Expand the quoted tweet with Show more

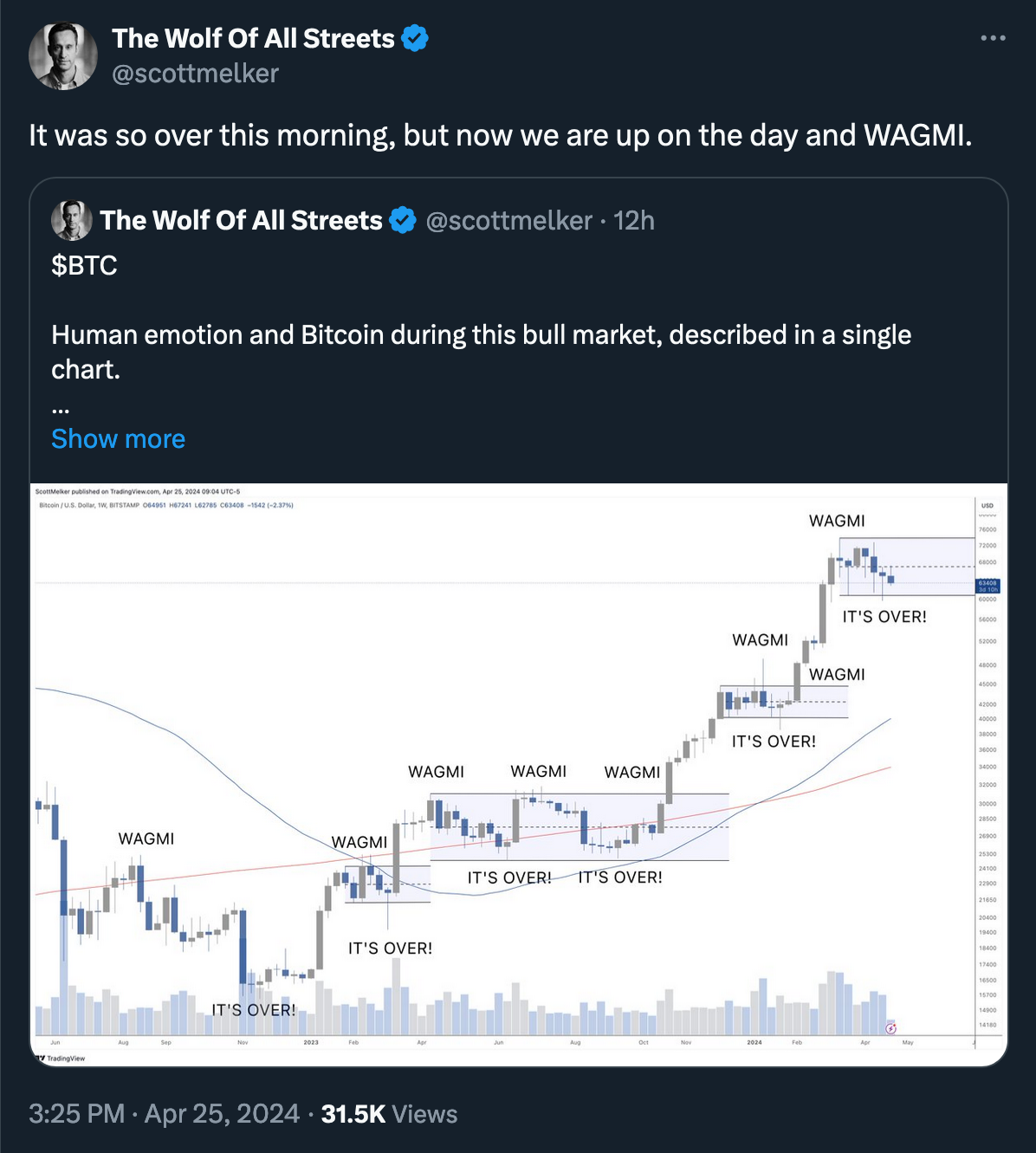click(x=119, y=438)
